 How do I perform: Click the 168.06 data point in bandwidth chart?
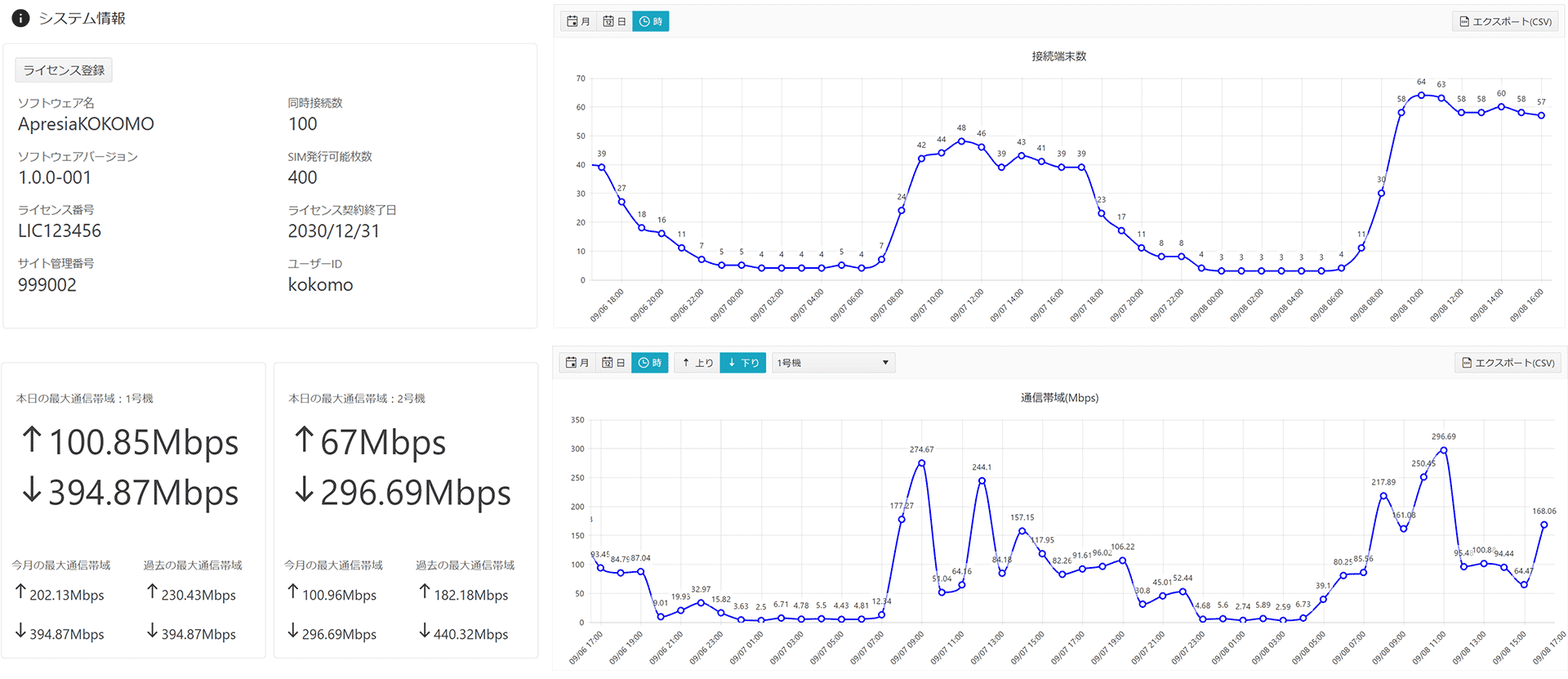1544,525
